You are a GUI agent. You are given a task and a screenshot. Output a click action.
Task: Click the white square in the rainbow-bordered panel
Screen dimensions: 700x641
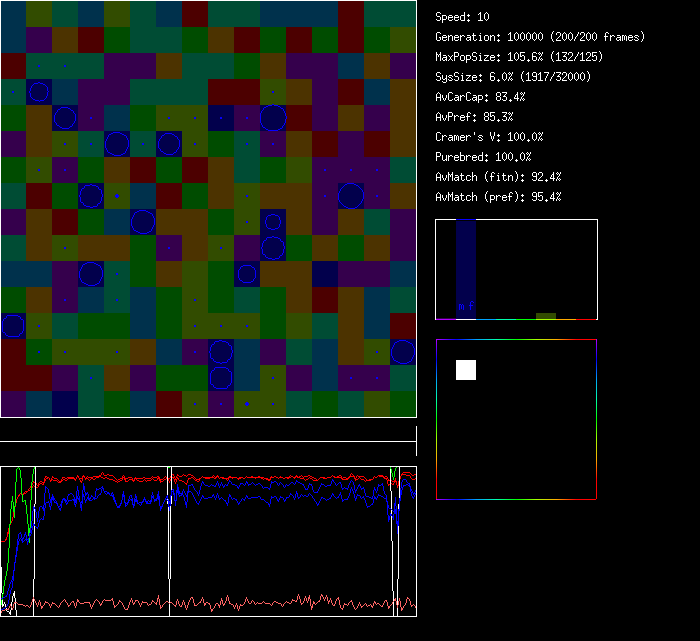click(466, 370)
